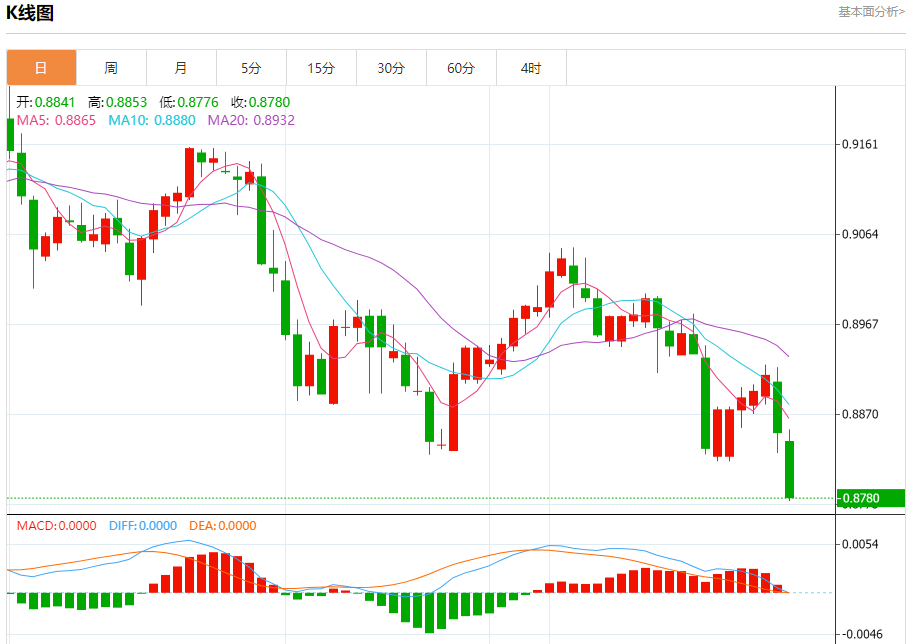
Task: Open the 基本面分析 link
Action: [871, 12]
